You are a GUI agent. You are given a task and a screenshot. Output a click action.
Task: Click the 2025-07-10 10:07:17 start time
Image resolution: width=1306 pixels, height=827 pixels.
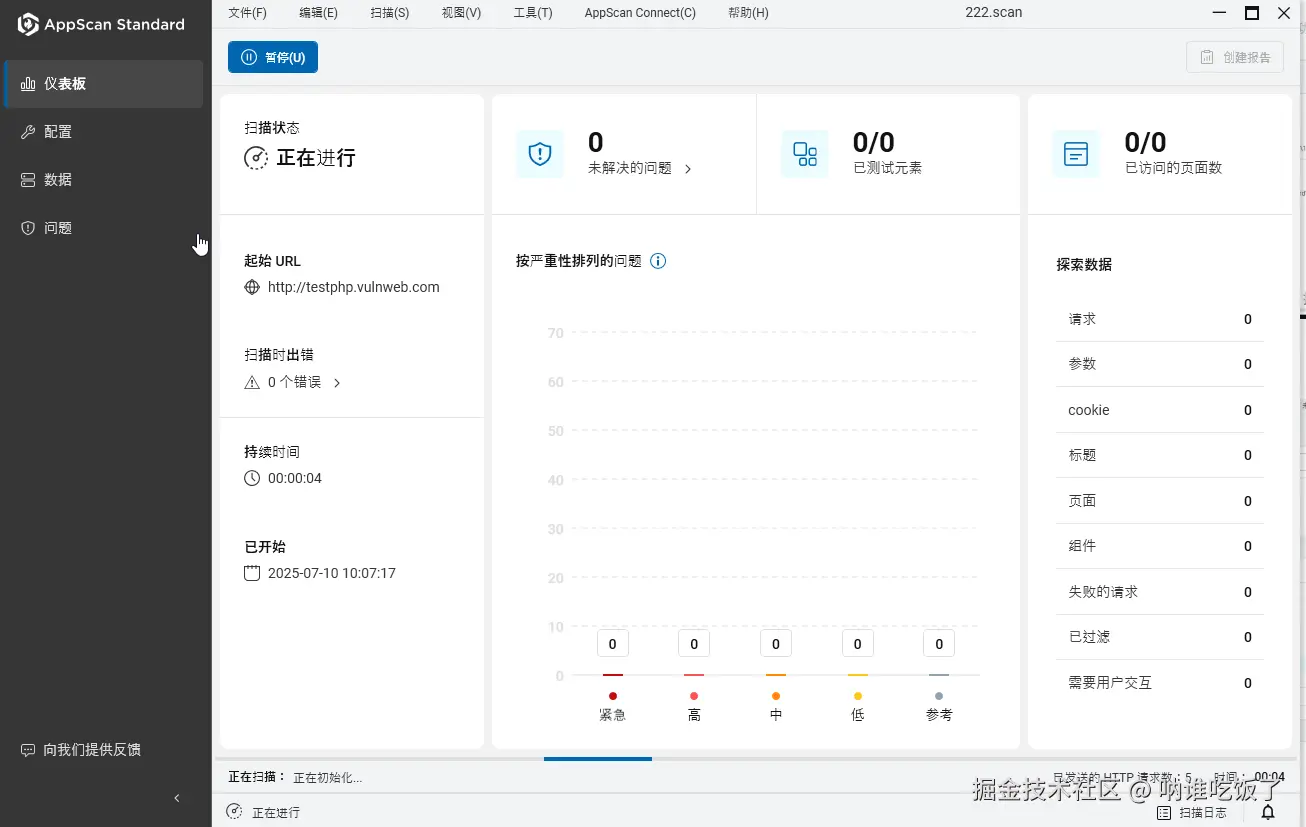click(x=332, y=573)
